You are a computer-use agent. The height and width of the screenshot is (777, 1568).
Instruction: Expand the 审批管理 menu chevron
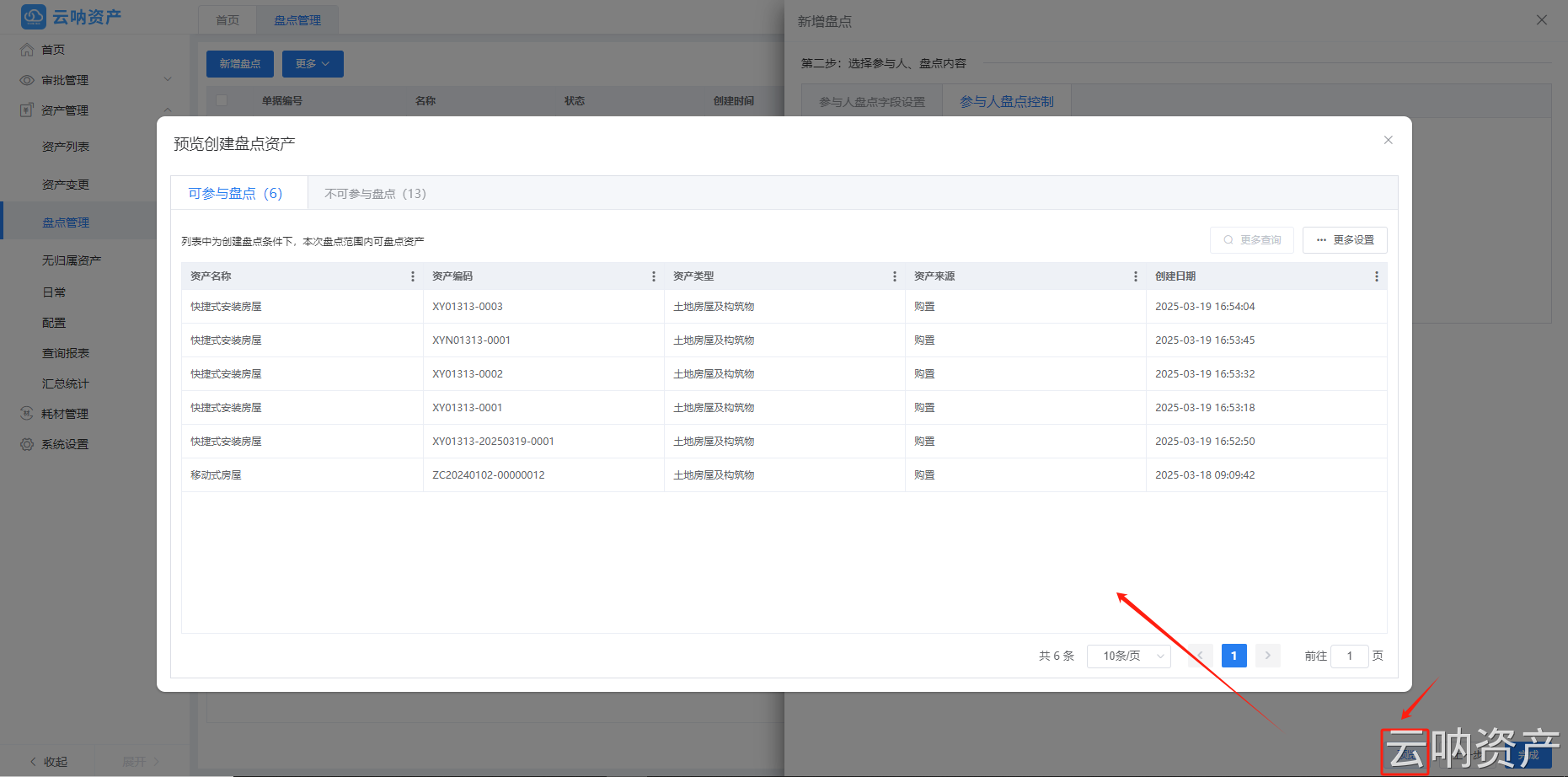point(168,80)
